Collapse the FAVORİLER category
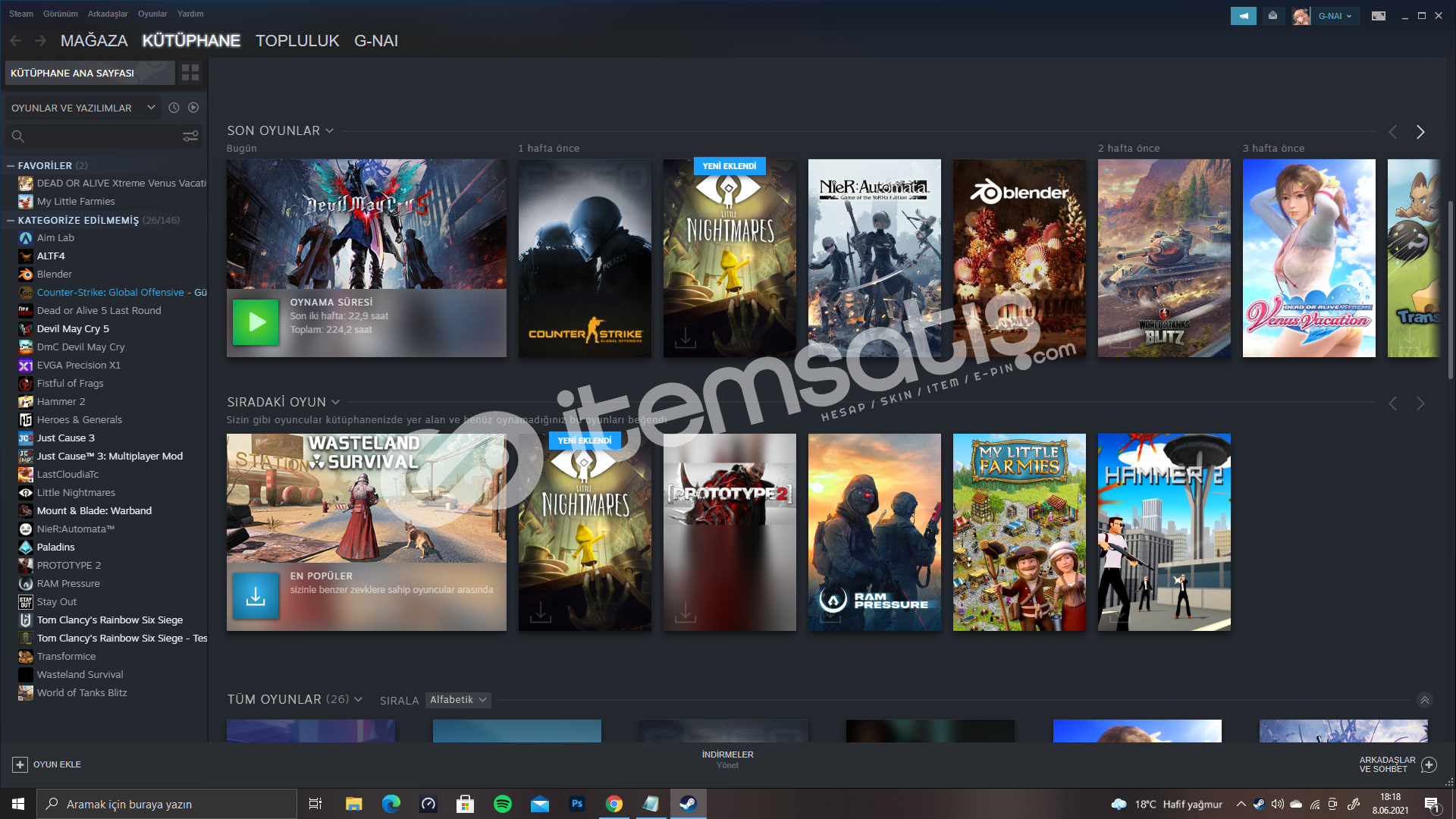1456x819 pixels. (11, 165)
